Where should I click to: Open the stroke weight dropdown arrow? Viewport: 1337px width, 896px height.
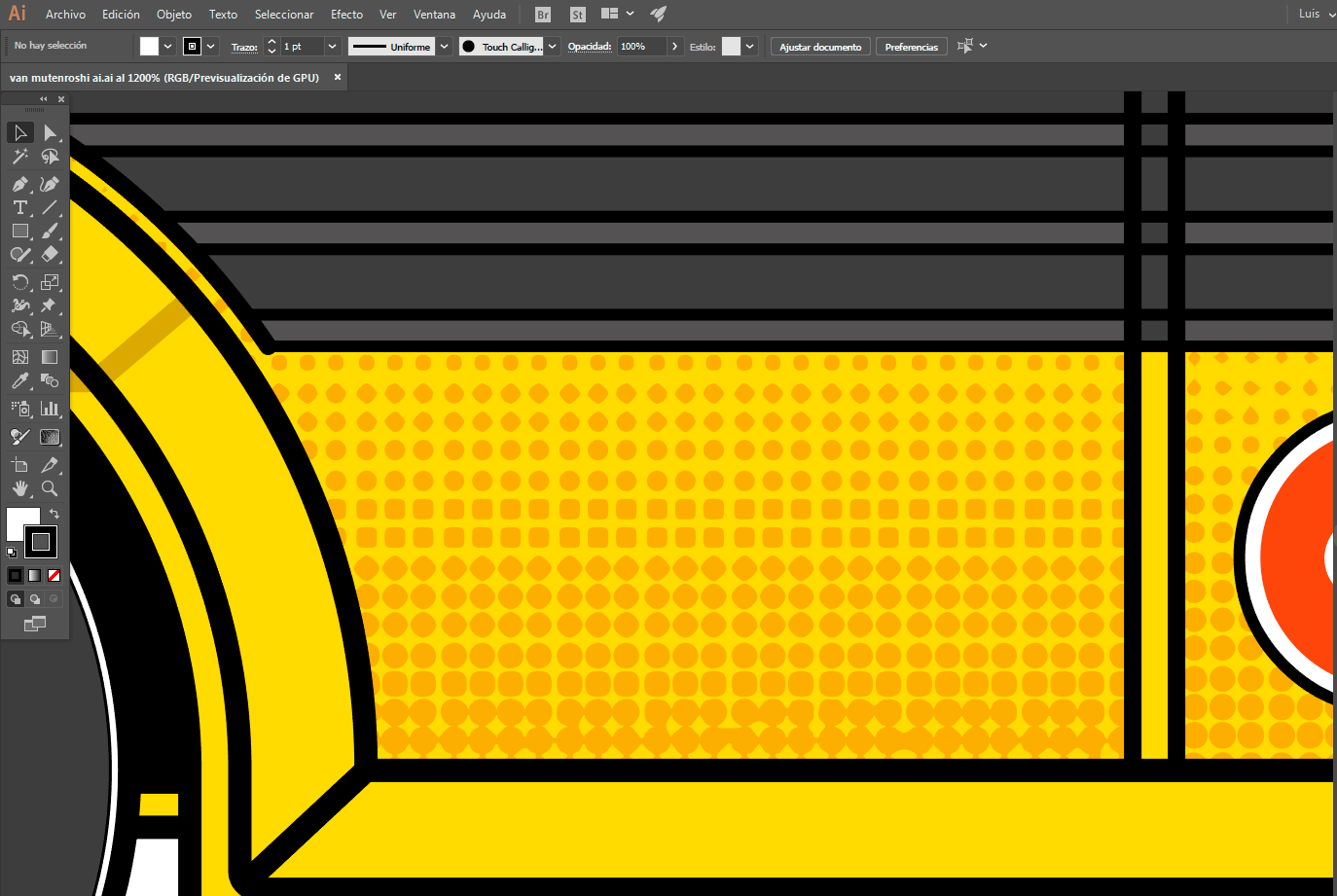tap(332, 47)
